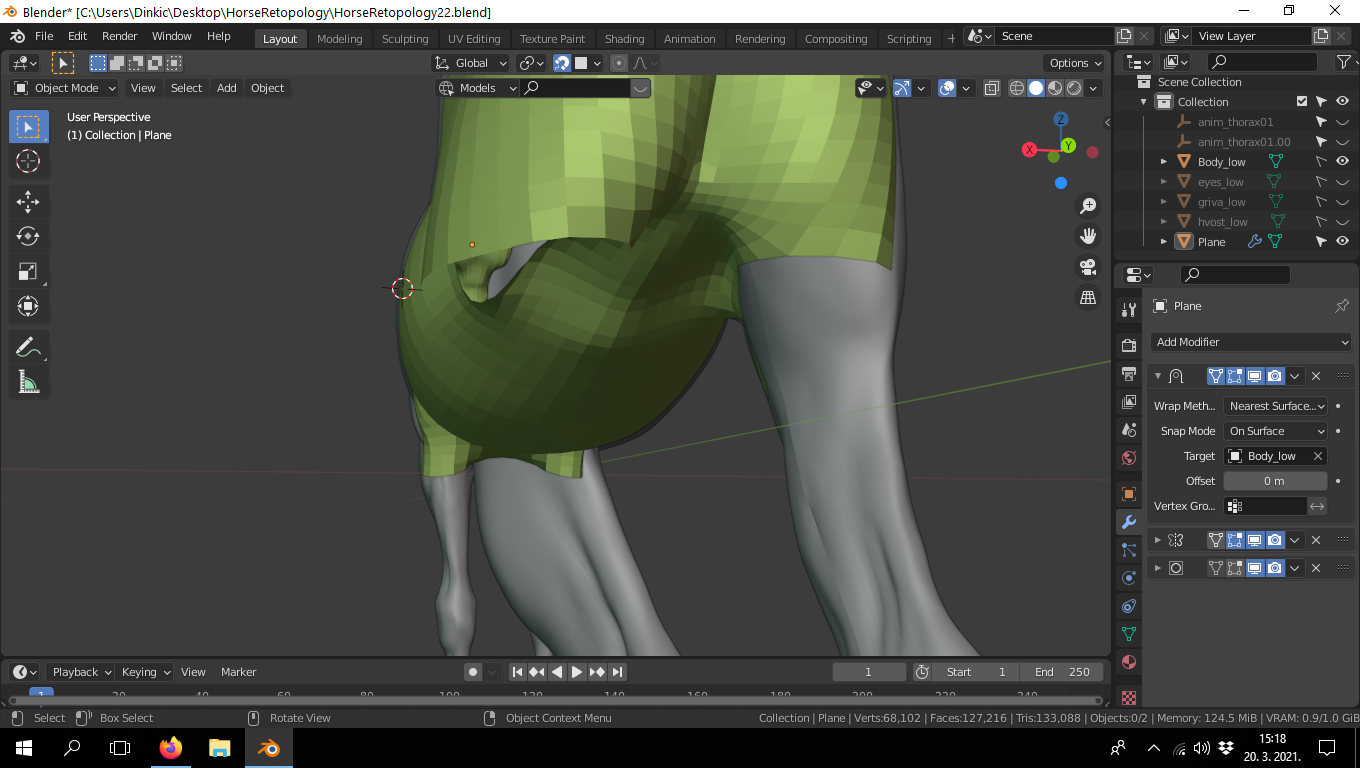Open Snap Mode On Surface dropdown
This screenshot has width=1360, height=768.
click(1276, 431)
